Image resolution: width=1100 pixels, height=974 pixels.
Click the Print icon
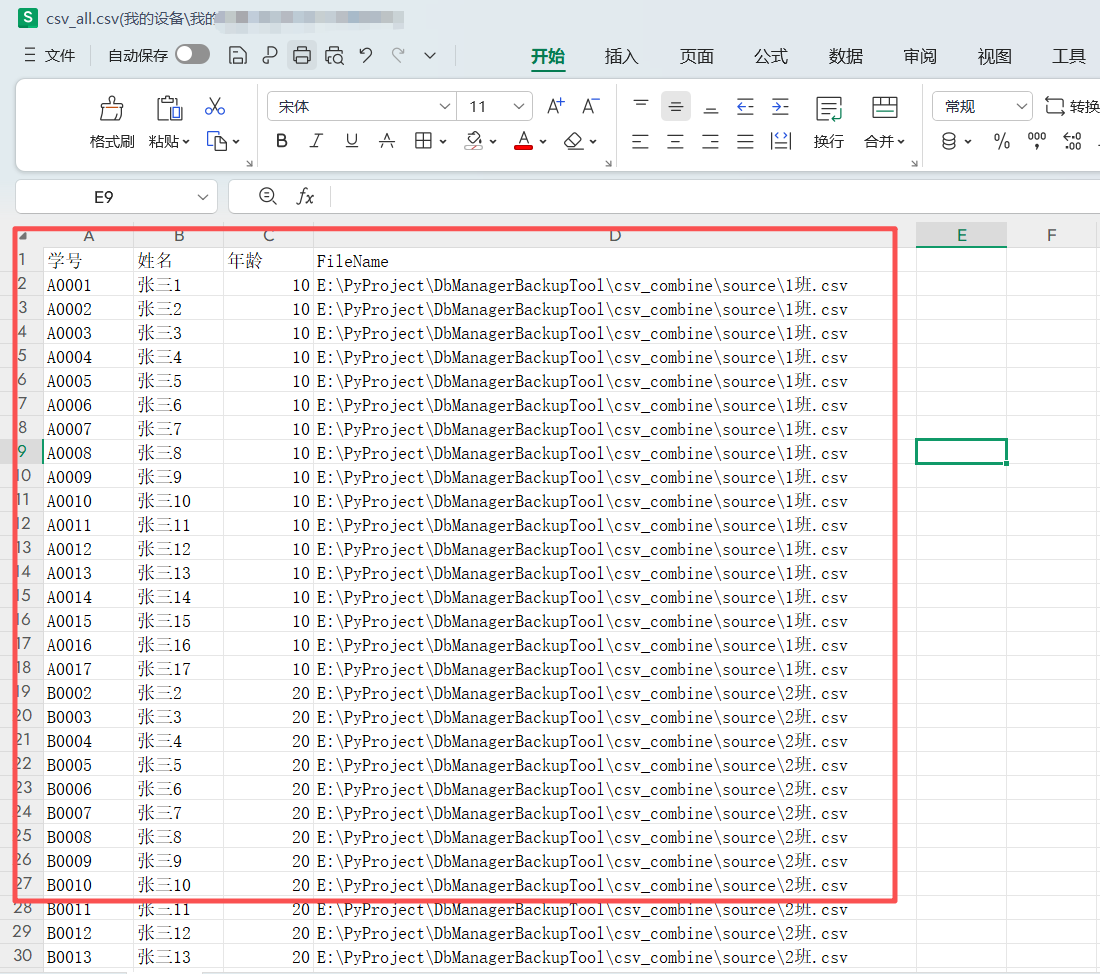302,55
